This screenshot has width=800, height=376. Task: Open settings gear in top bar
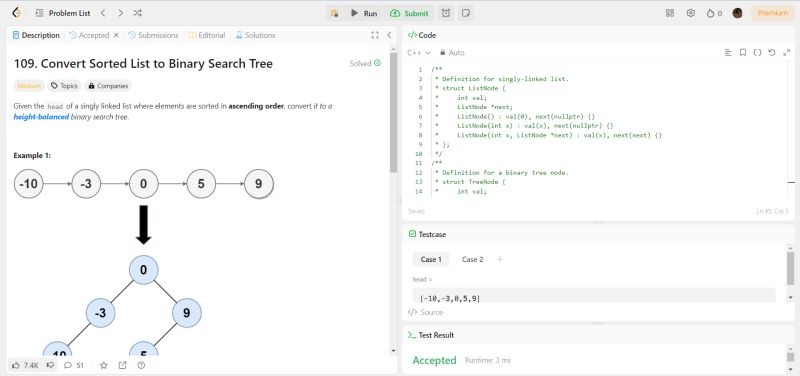coord(691,13)
